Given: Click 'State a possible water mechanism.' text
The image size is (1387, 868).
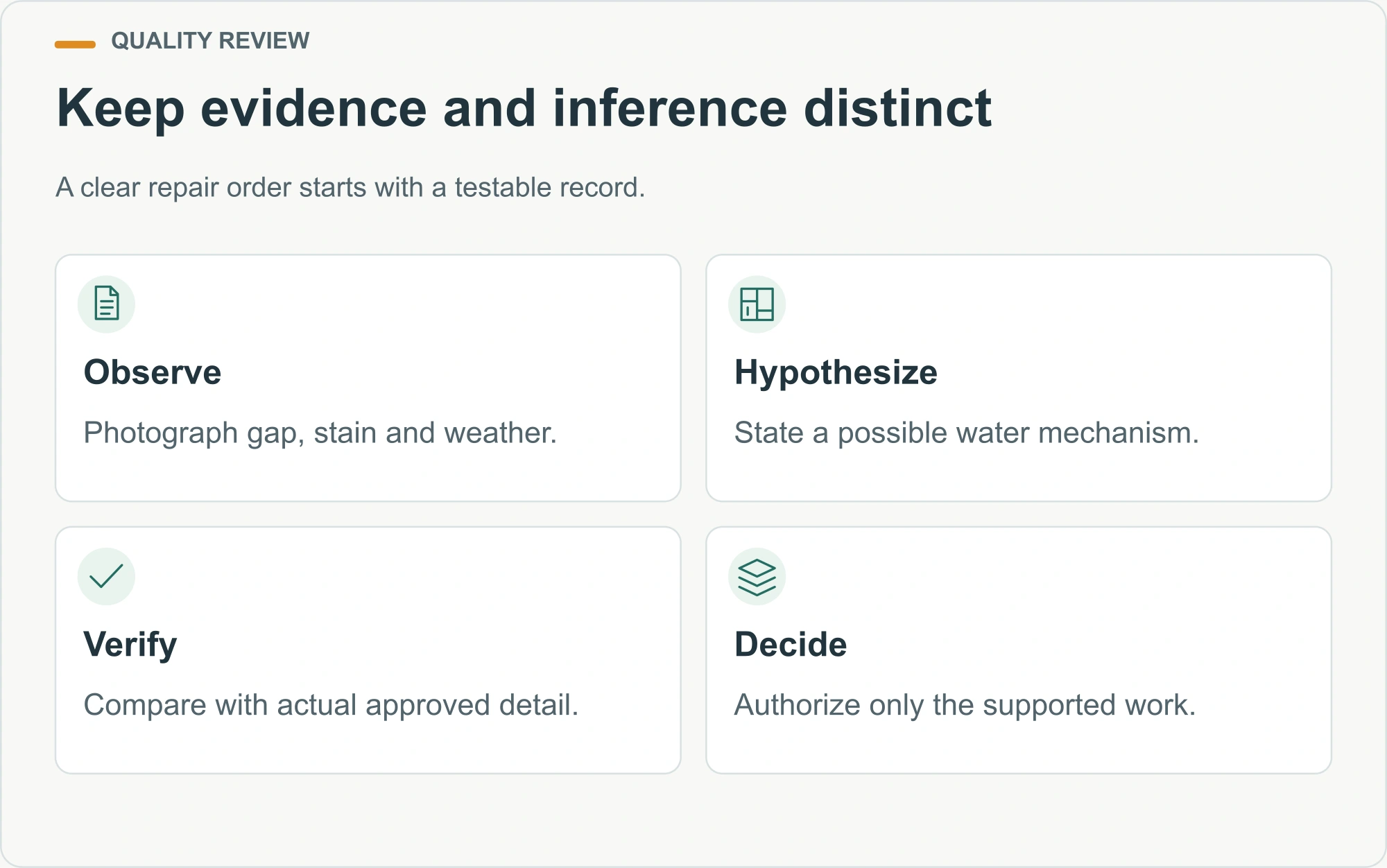Looking at the screenshot, I should 967,433.
